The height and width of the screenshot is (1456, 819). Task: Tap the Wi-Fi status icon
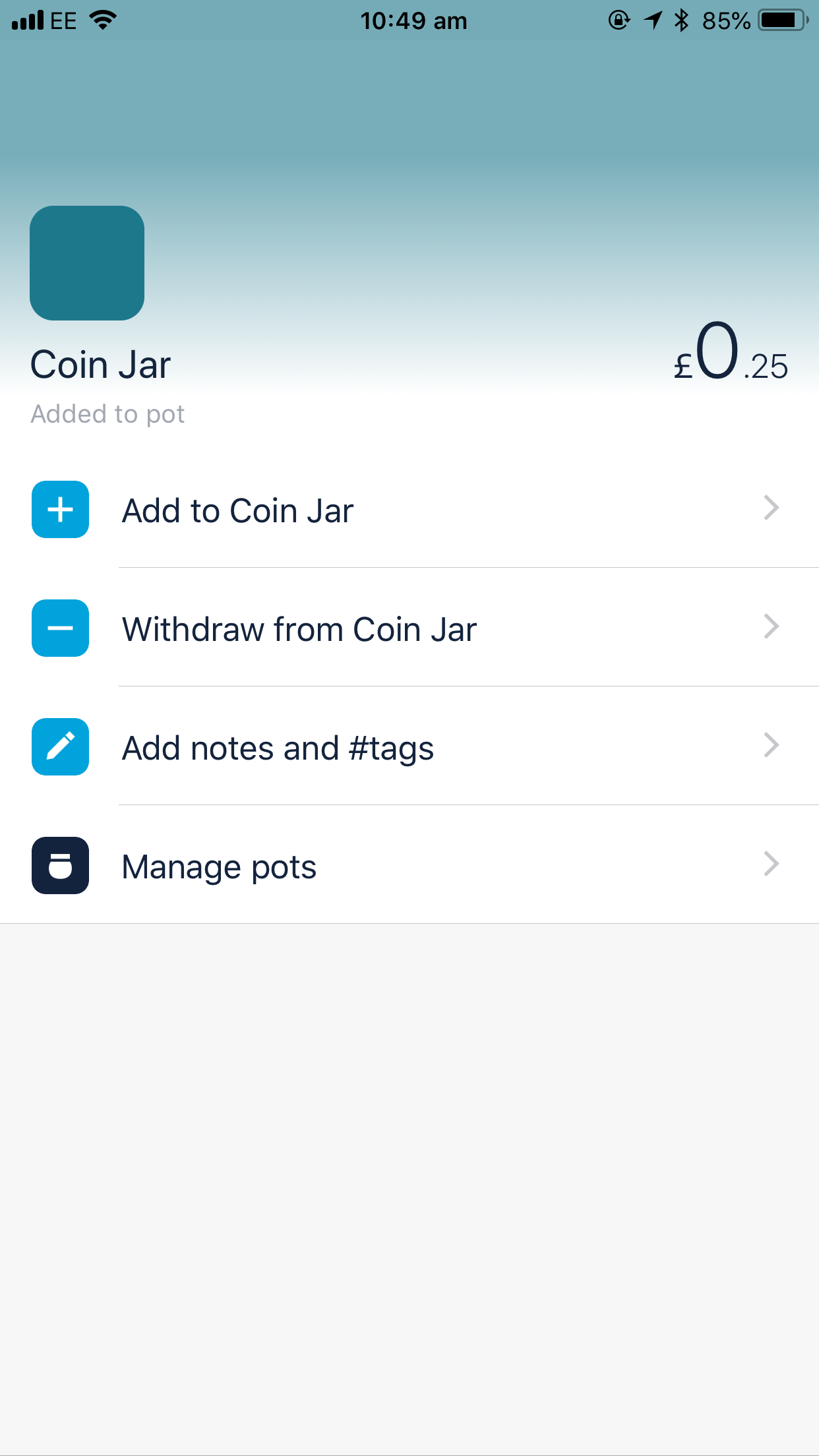point(103,20)
